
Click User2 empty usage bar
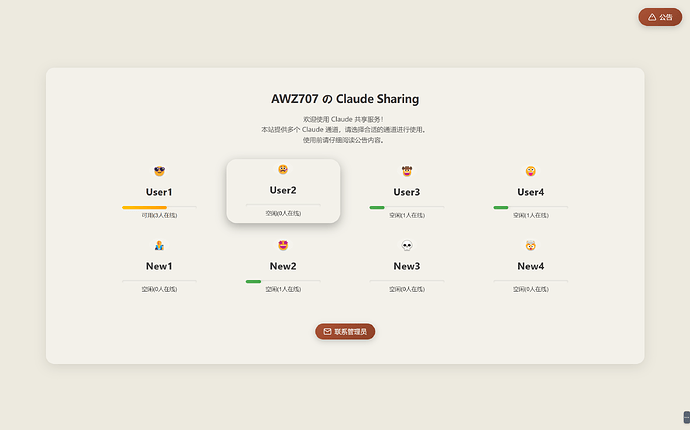(283, 205)
